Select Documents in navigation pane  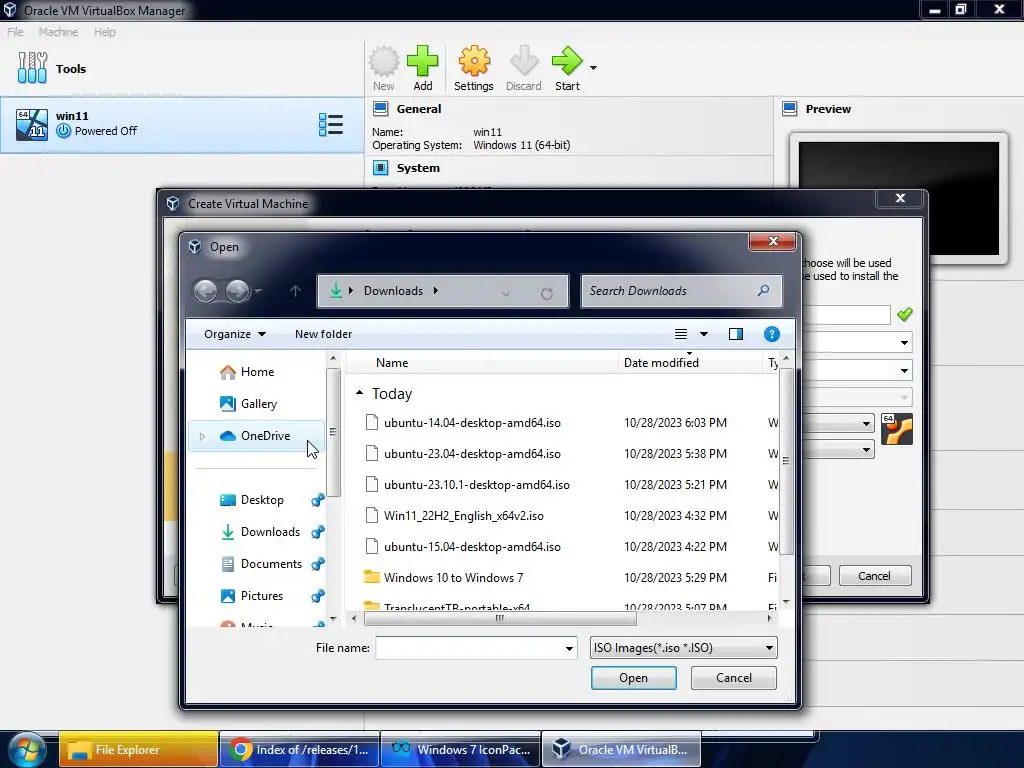271,564
